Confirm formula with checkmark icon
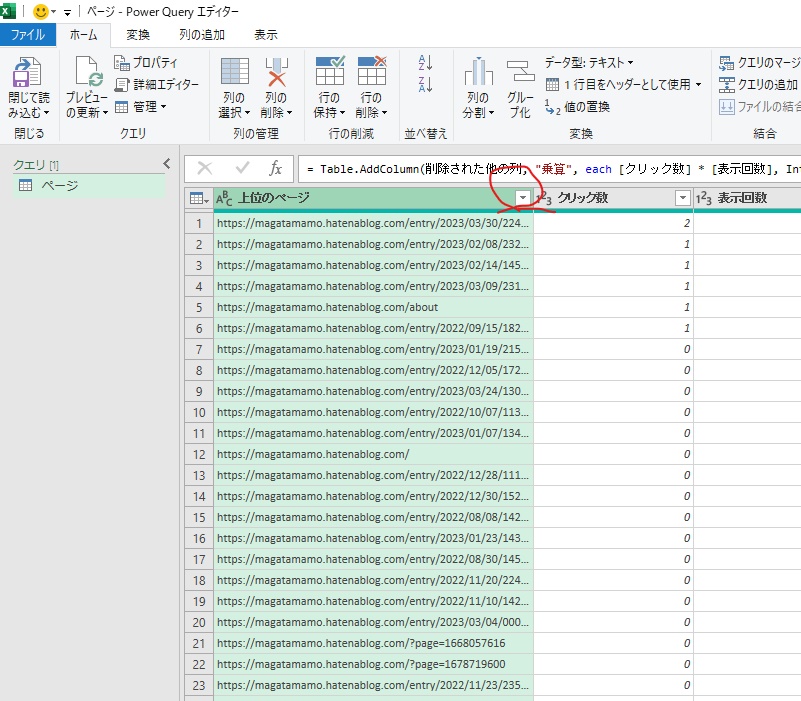 [x=243, y=168]
